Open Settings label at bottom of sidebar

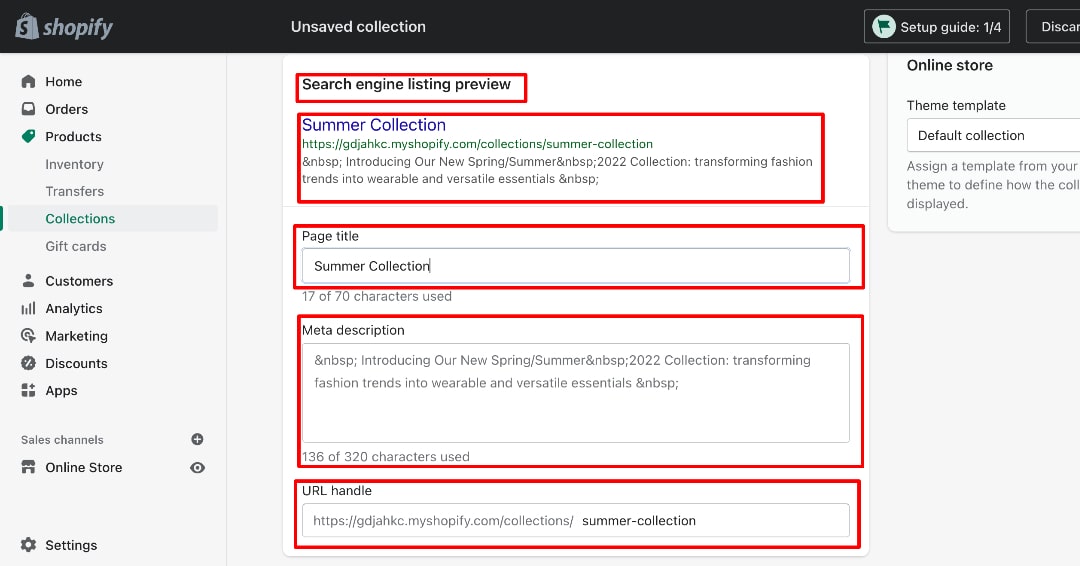[71, 545]
